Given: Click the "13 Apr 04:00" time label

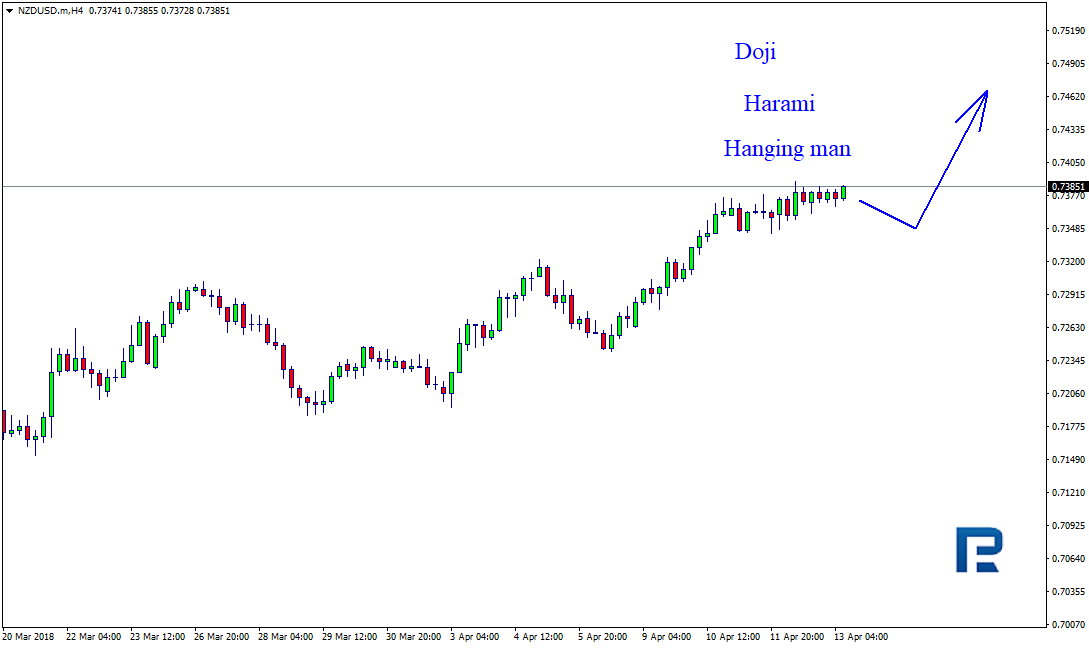Looking at the screenshot, I should pyautogui.click(x=861, y=636).
